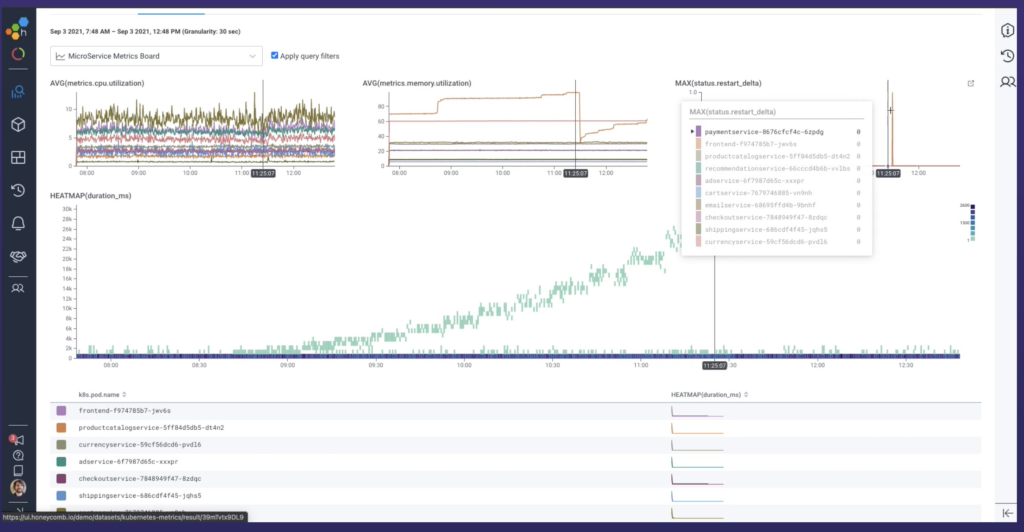The width and height of the screenshot is (1024, 532).
Task: Click the adservice-6f7987d65c-xxxpr teal swatch in table
Action: point(61,462)
